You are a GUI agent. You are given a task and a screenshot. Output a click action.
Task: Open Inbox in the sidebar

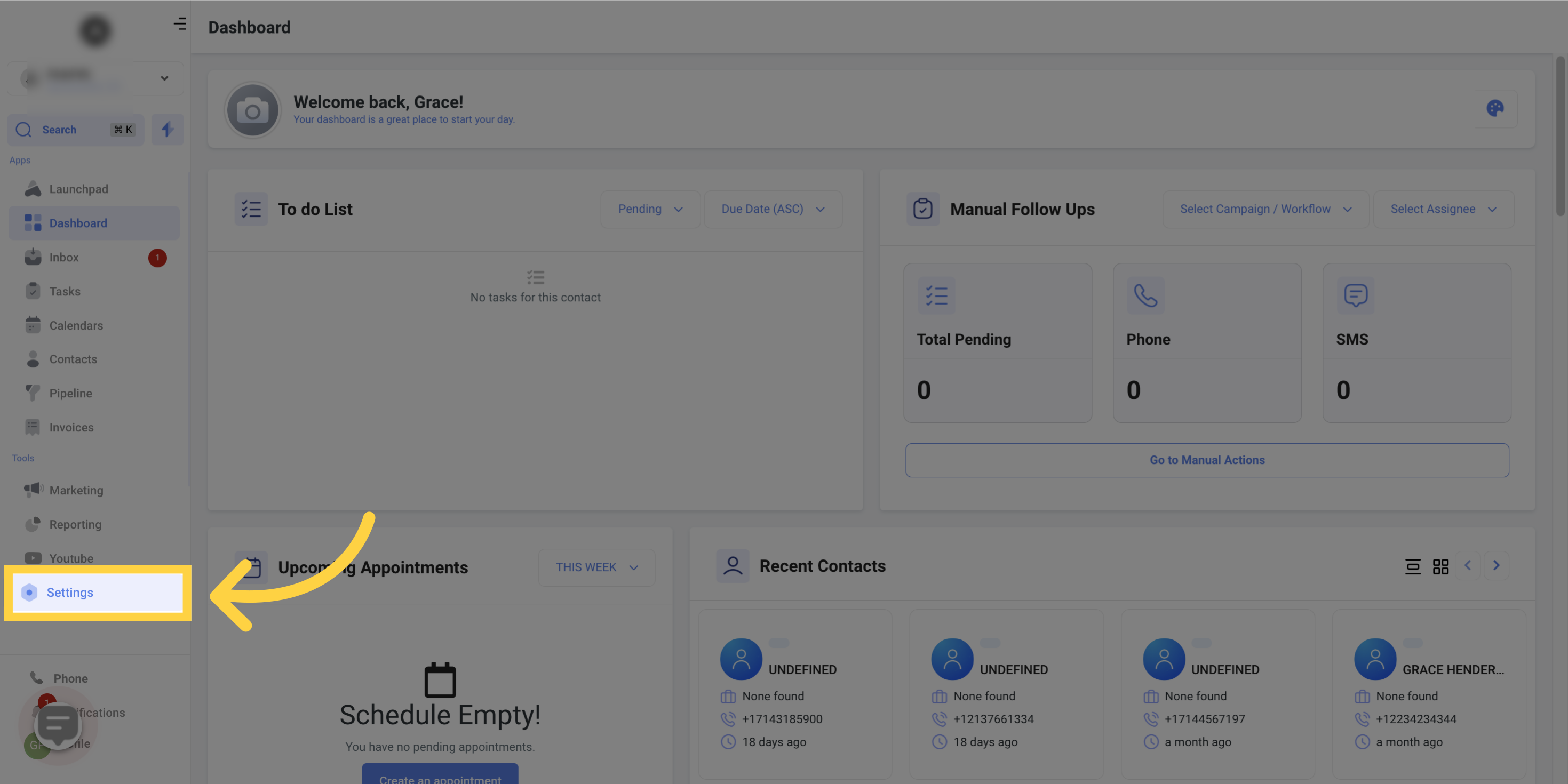[x=94, y=258]
